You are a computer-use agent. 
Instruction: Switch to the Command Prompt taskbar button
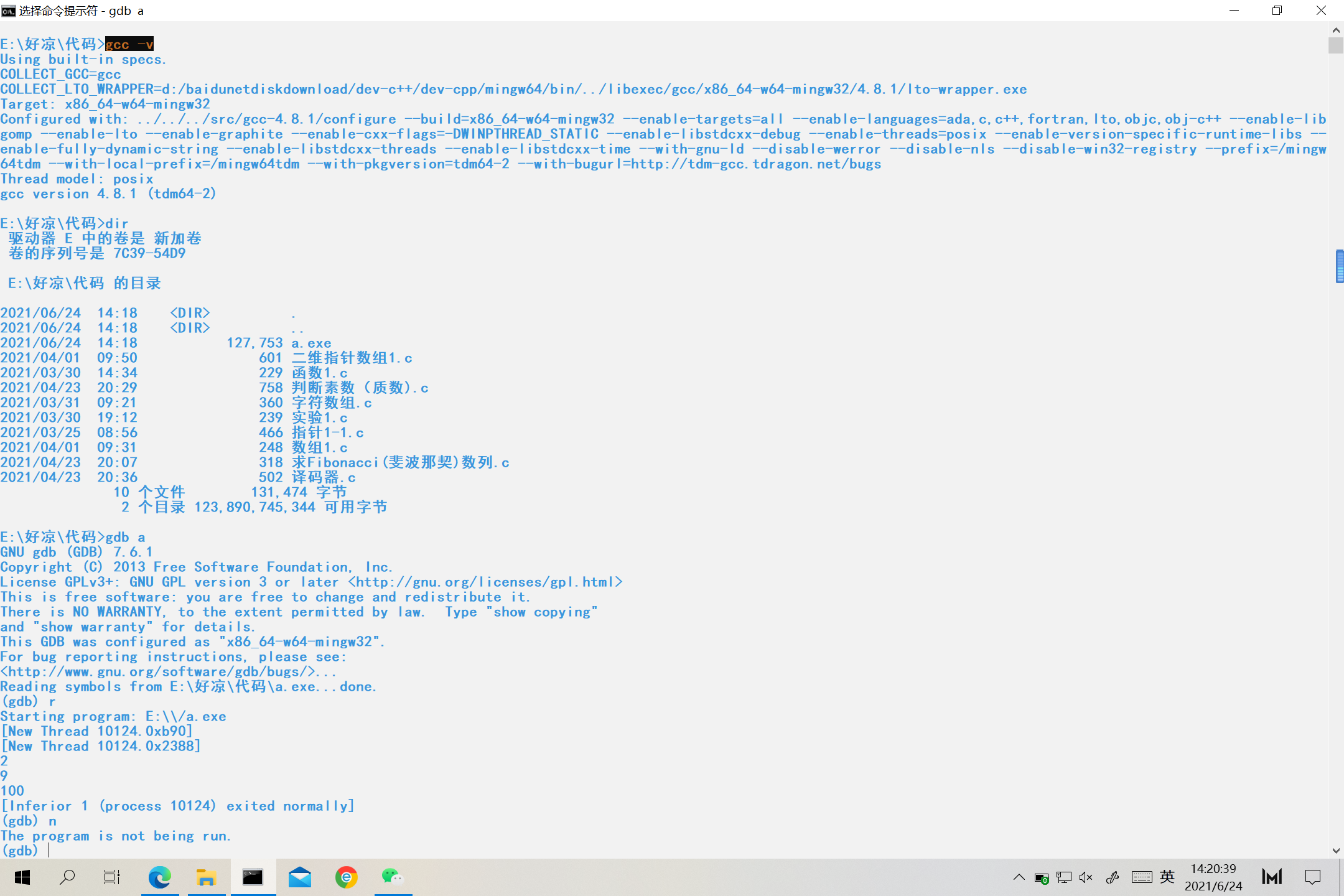coord(253,877)
